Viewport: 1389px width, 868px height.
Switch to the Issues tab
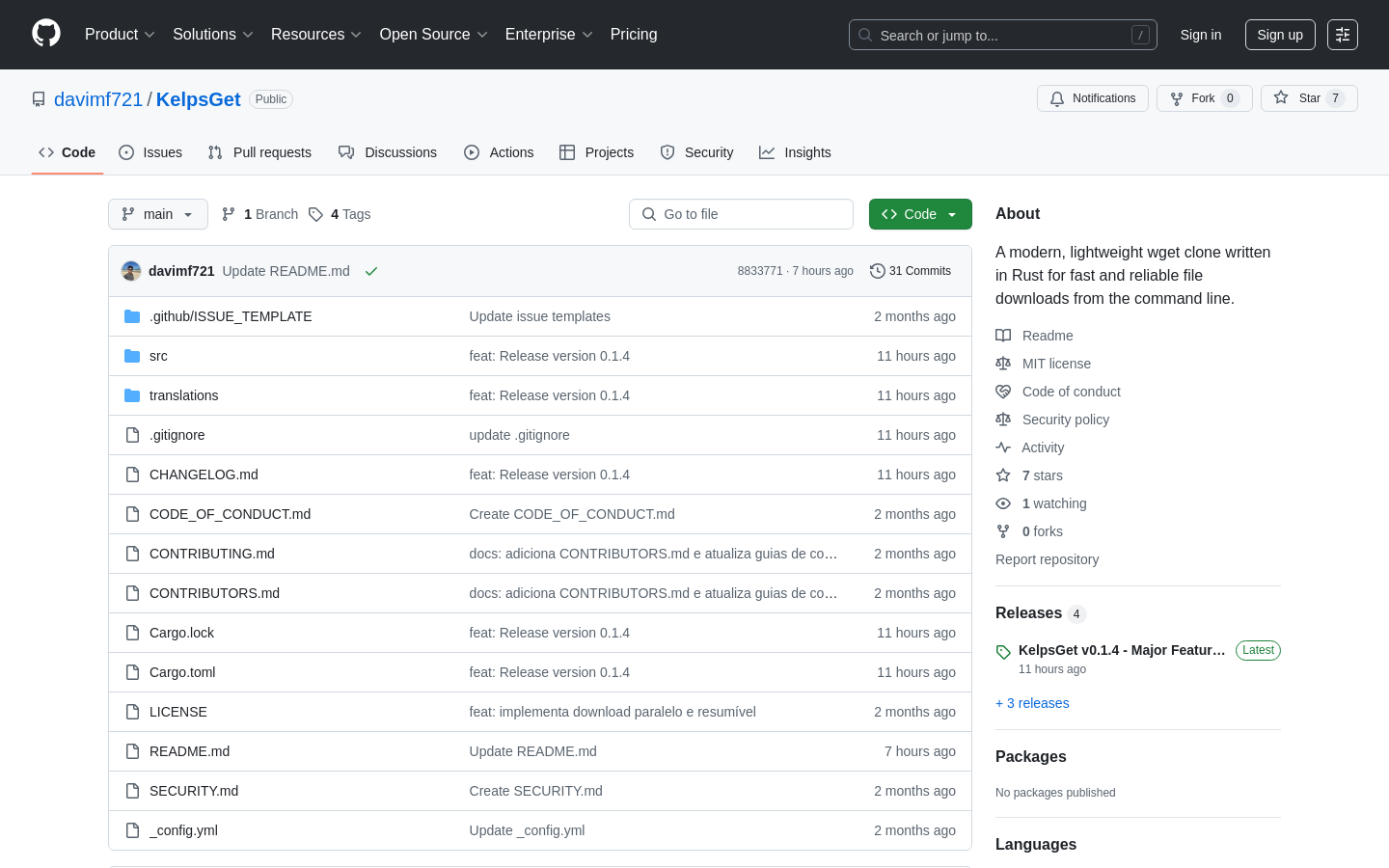click(x=150, y=152)
